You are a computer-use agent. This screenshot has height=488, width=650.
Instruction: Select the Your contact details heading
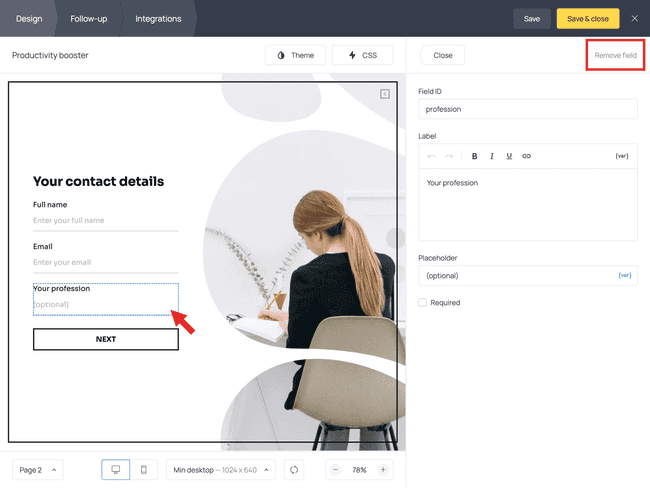[x=98, y=181]
